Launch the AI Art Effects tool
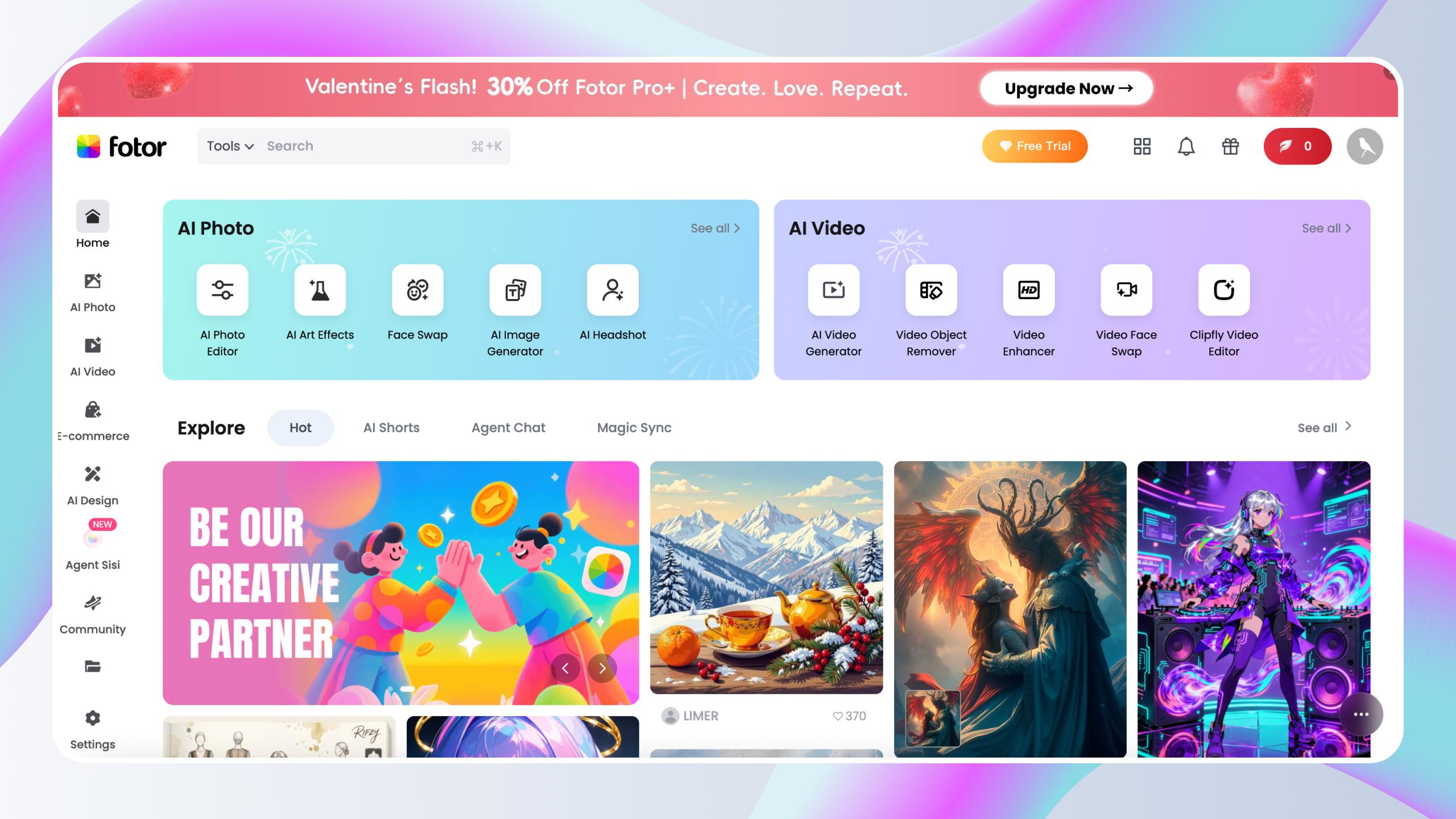The image size is (1456, 819). click(320, 290)
